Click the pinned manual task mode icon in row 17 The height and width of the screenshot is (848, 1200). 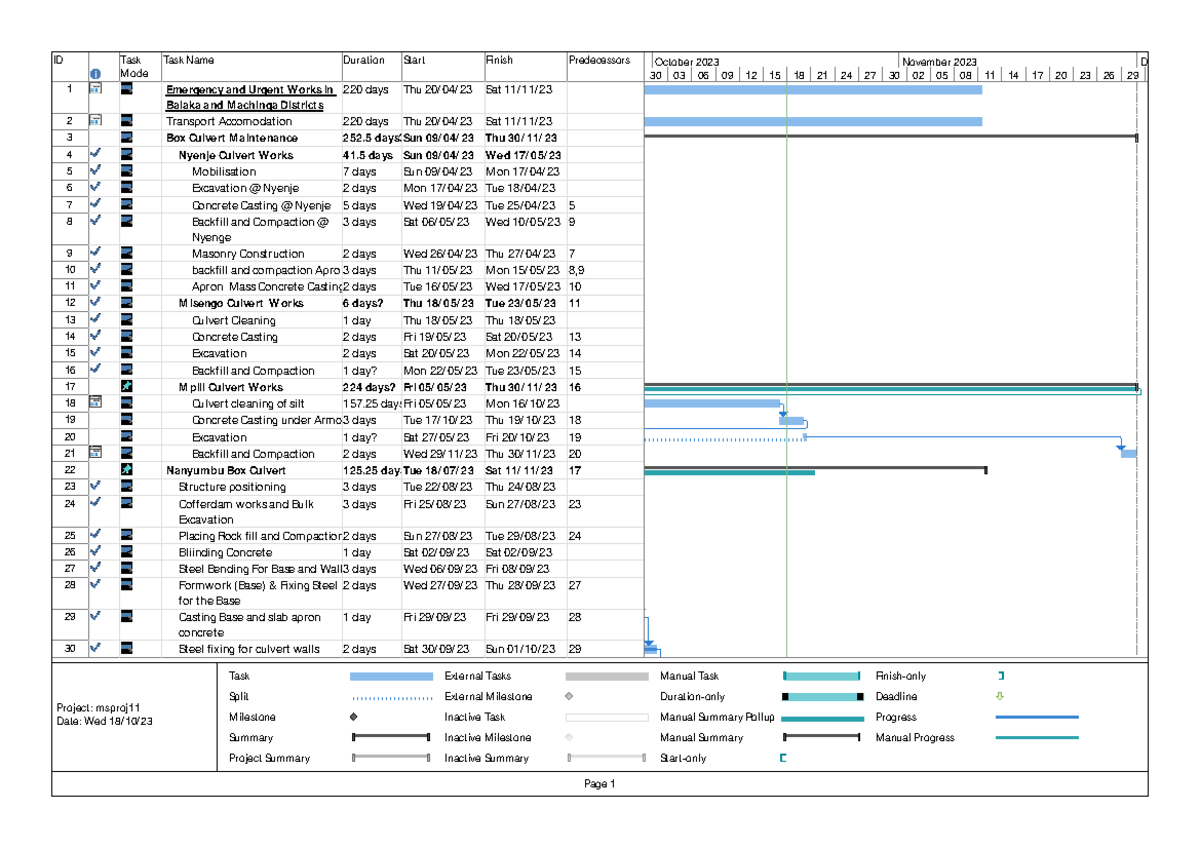point(127,386)
